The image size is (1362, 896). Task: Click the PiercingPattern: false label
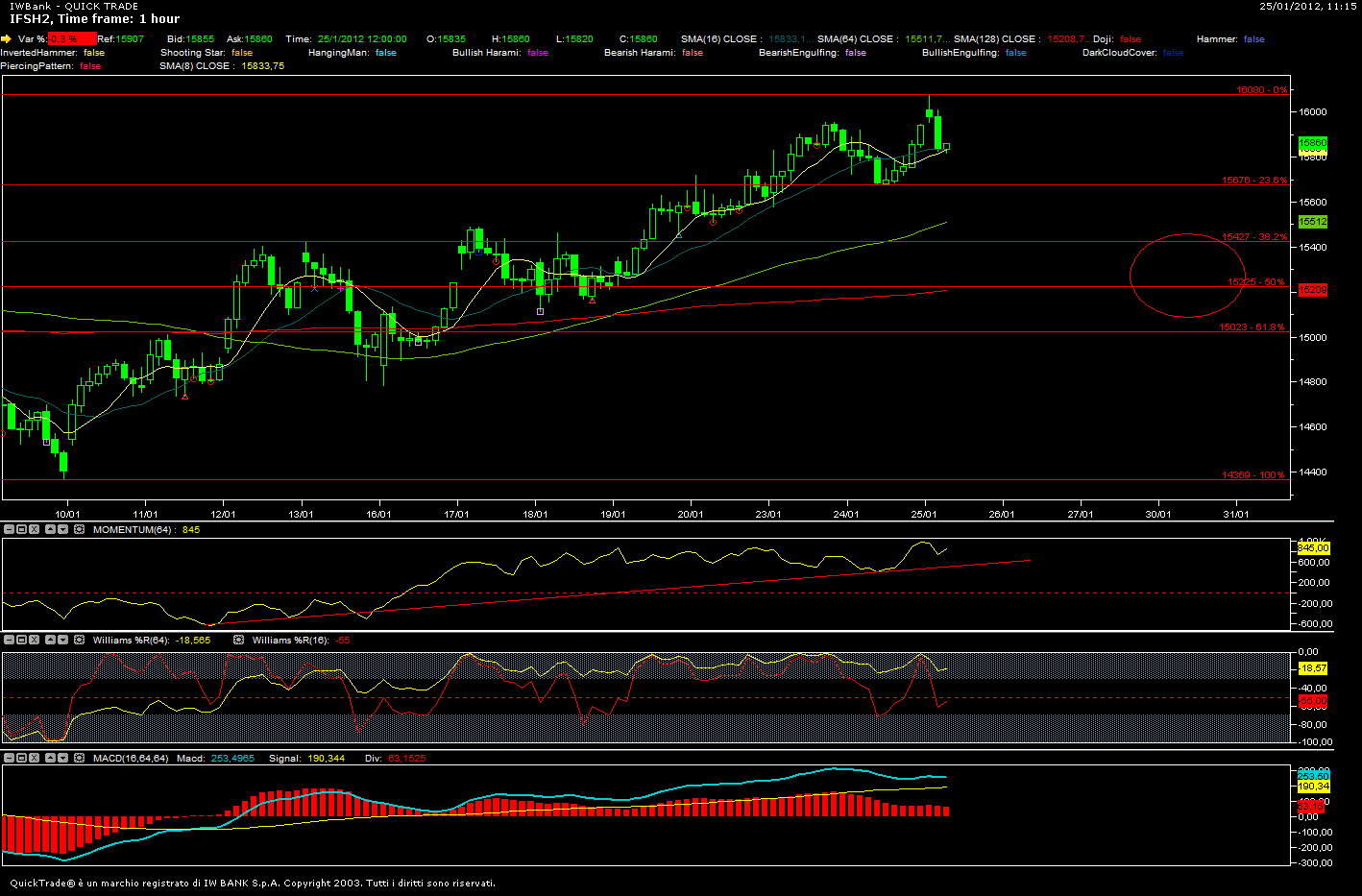[x=51, y=66]
